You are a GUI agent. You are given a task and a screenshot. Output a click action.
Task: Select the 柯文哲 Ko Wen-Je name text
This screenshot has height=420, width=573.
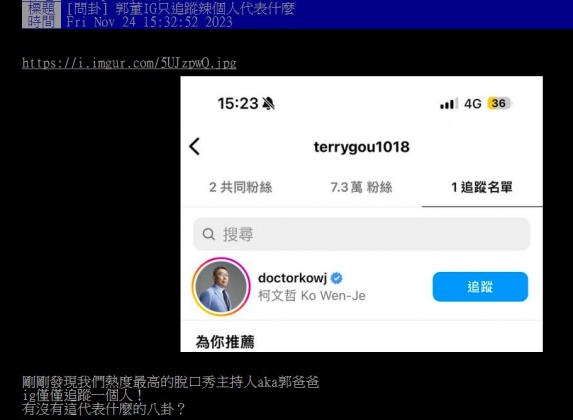click(x=312, y=295)
